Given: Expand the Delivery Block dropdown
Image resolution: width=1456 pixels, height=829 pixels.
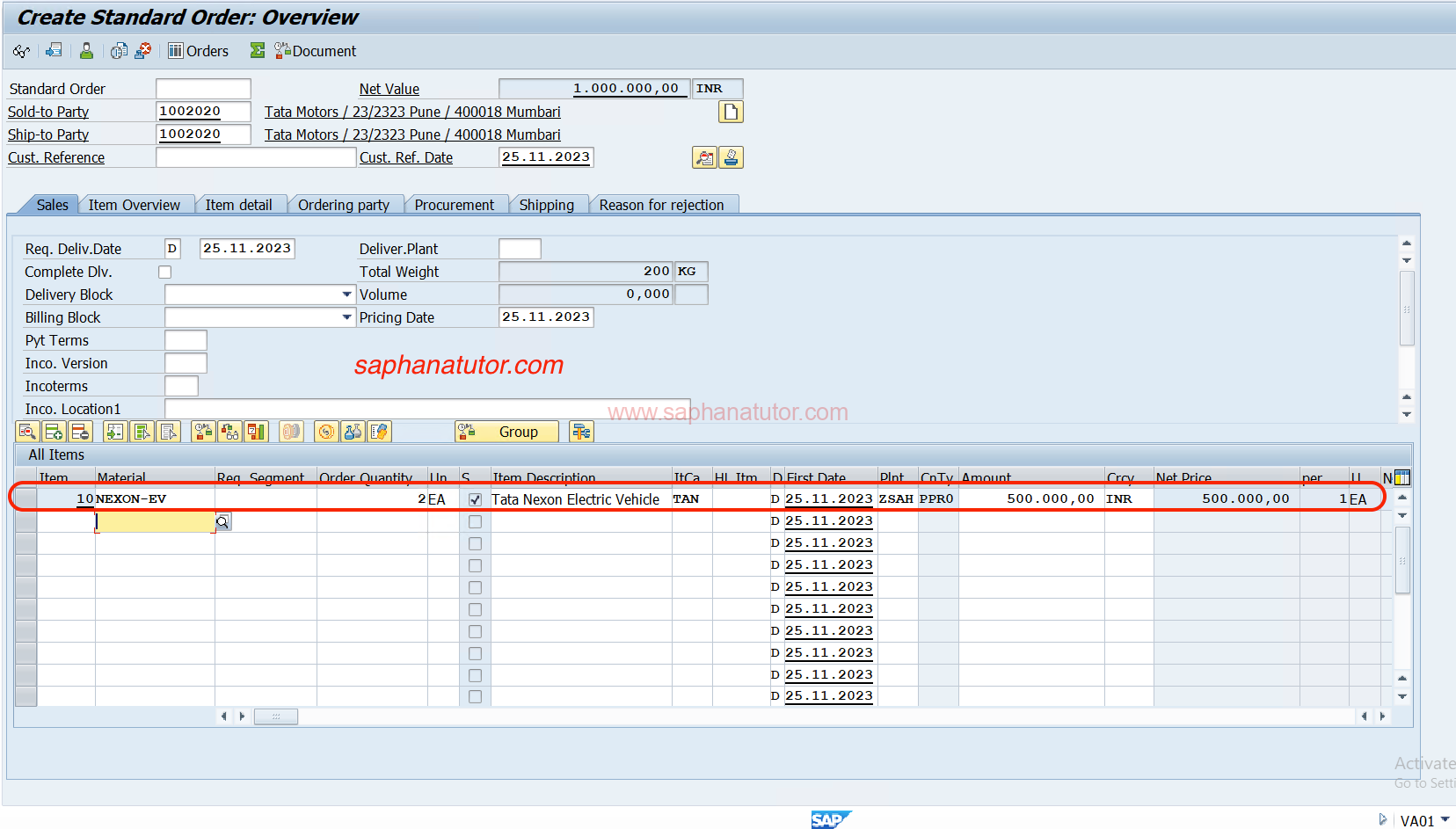Looking at the screenshot, I should click(x=346, y=295).
